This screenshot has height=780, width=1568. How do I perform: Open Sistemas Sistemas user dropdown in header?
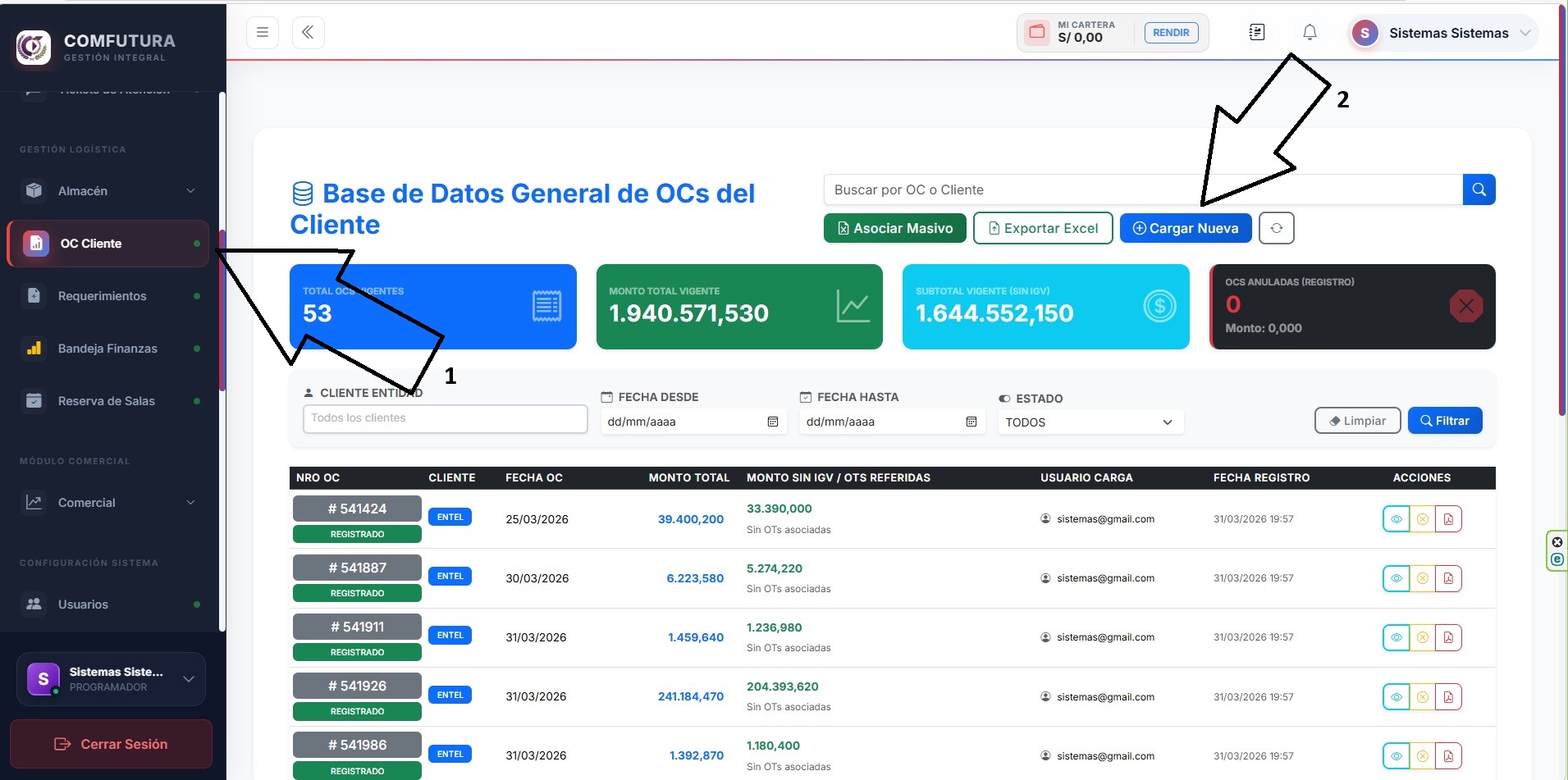pos(1442,33)
